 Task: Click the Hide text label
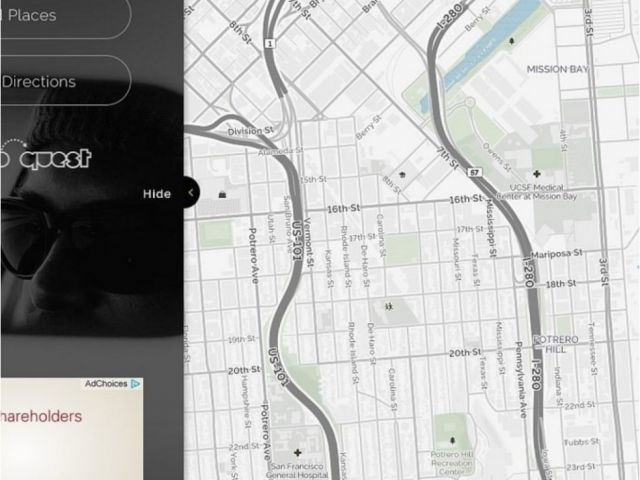point(157,194)
